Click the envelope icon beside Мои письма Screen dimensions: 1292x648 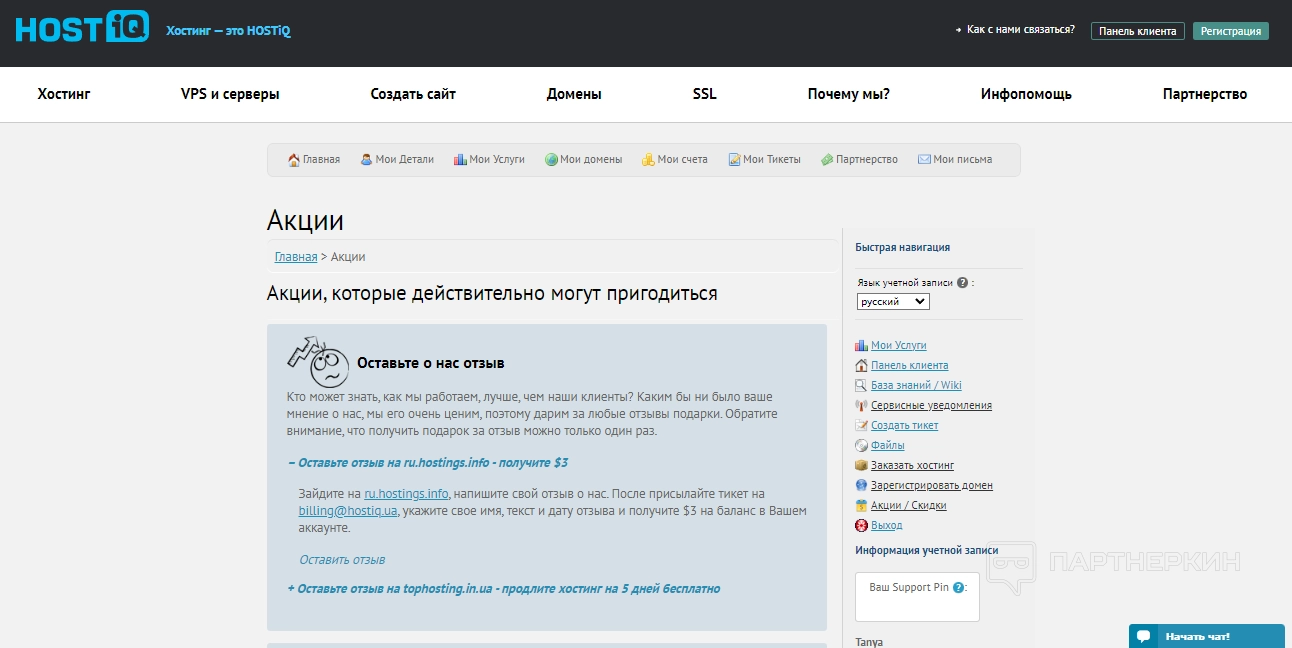coord(924,160)
